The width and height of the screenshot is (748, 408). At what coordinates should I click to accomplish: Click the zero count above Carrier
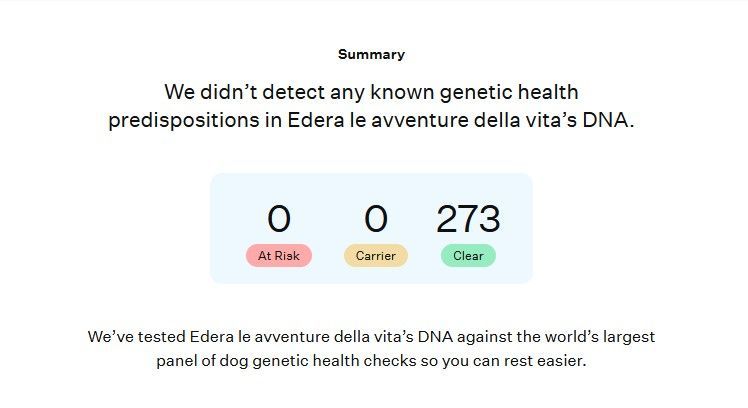(x=376, y=219)
